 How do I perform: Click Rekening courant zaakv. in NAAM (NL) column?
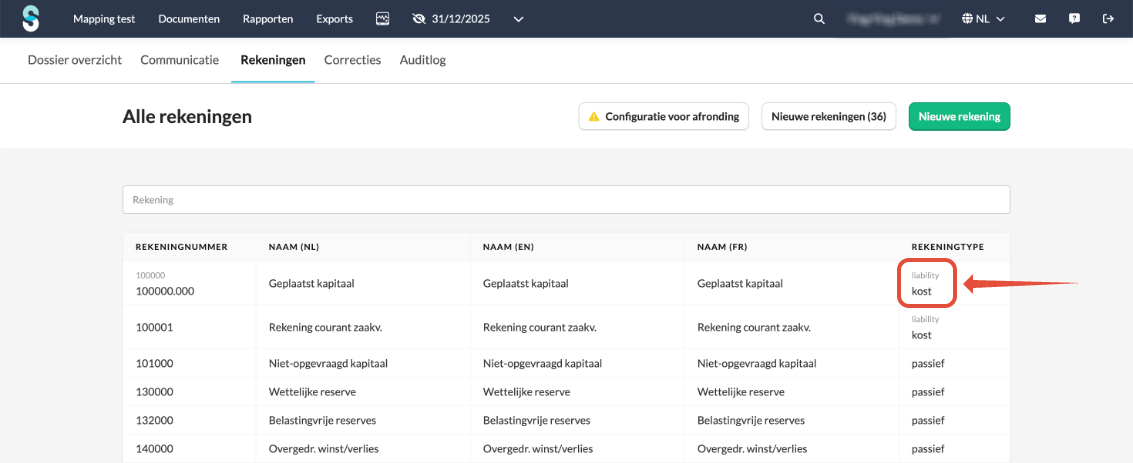325,327
